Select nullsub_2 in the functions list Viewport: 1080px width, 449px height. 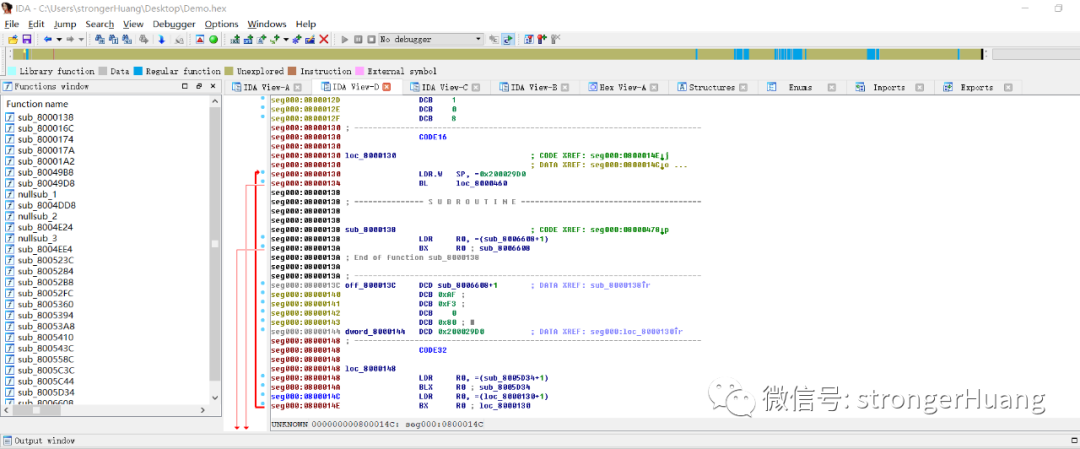click(x=37, y=216)
